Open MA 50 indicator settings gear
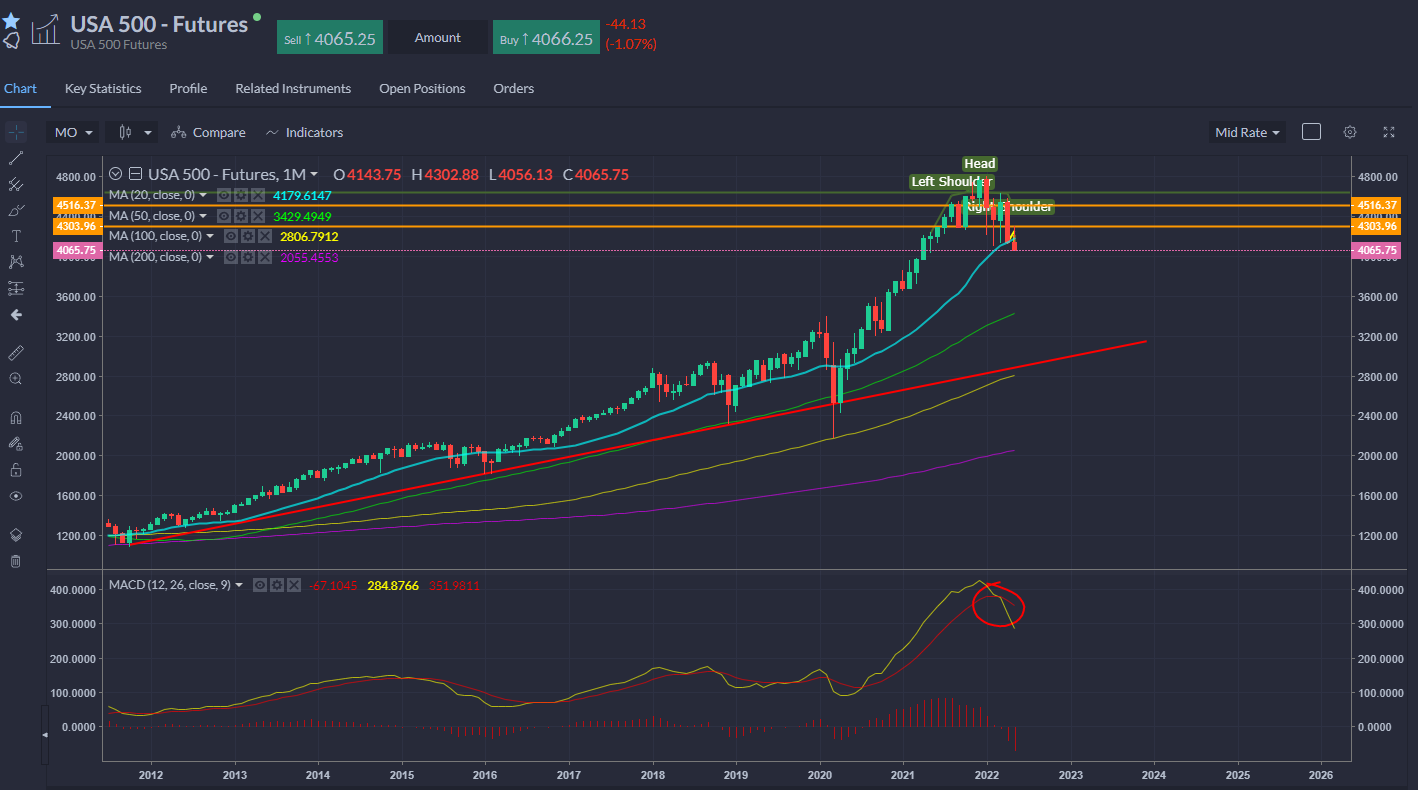The width and height of the screenshot is (1418, 790). (x=241, y=216)
